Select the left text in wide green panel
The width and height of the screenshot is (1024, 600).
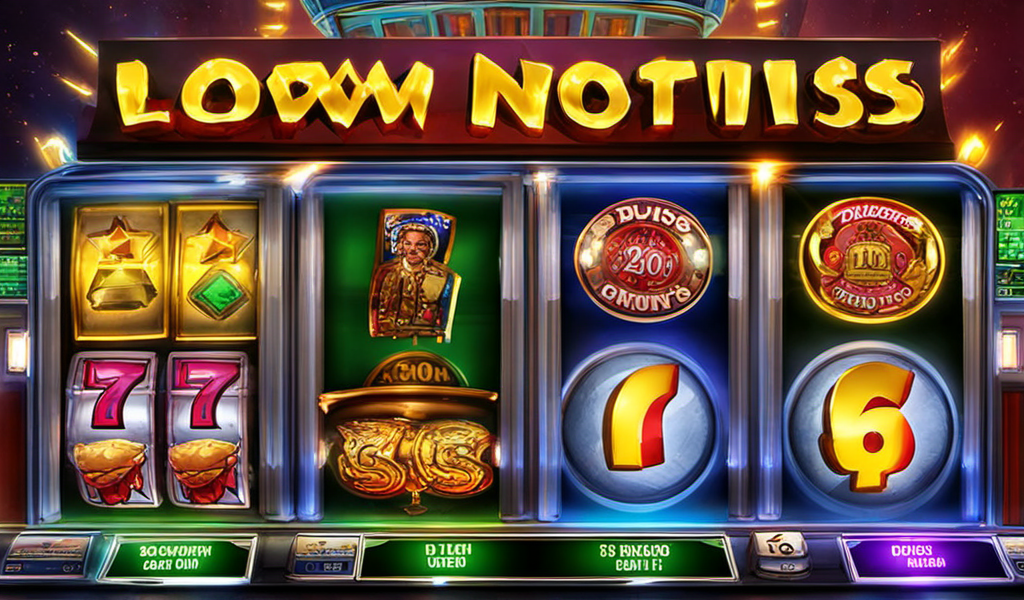[448, 557]
